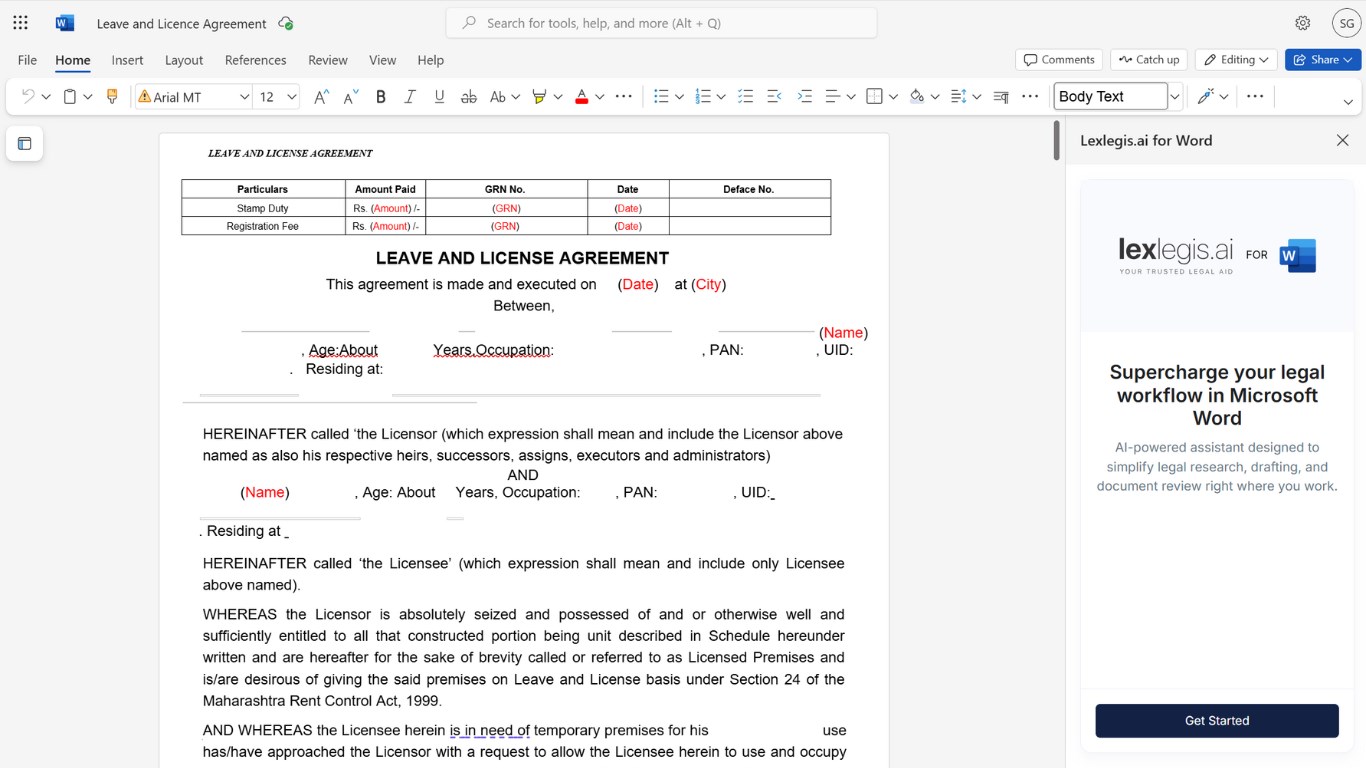This screenshot has height=768, width=1366.
Task: Toggle italic formatting
Action: tap(409, 97)
